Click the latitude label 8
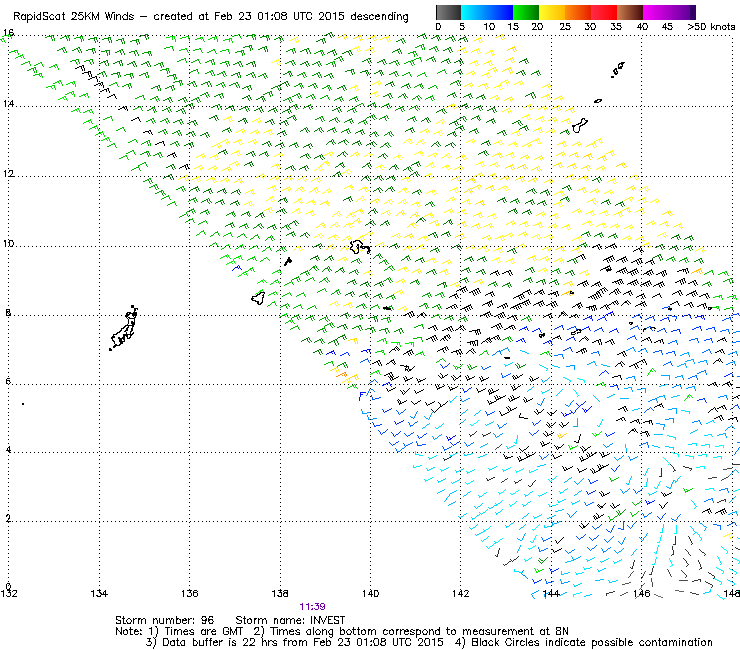Viewport: 740px width, 650px height. pos(8,312)
